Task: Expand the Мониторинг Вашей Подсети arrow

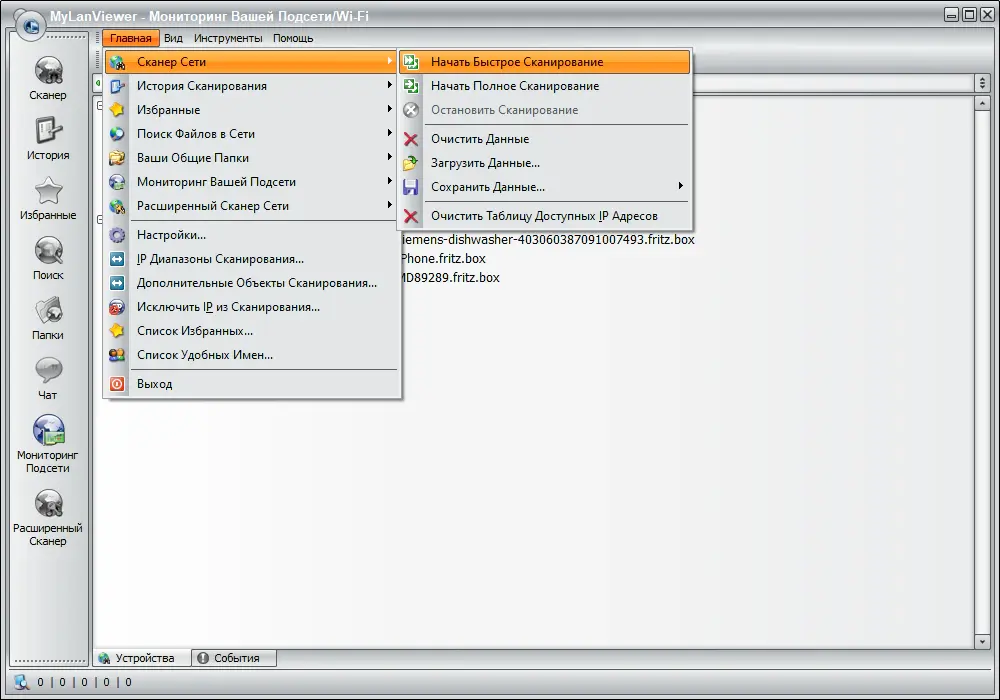Action: (x=389, y=181)
